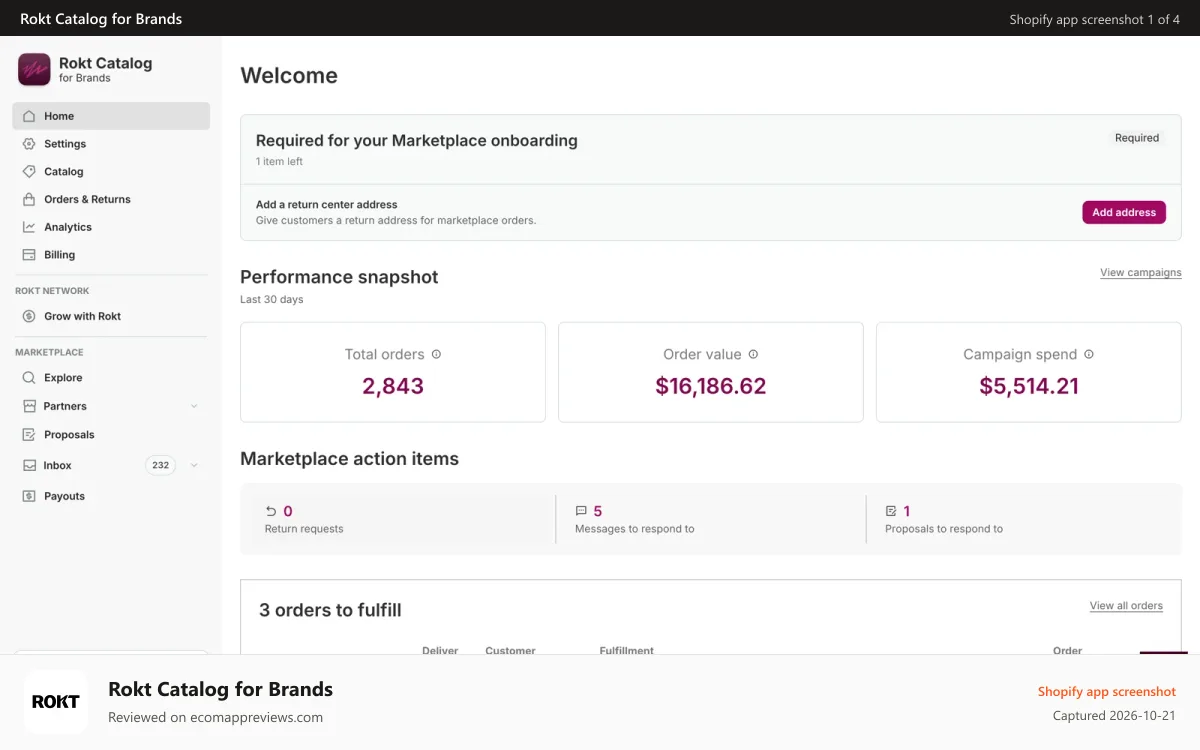Click the Analytics chart icon

click(29, 227)
